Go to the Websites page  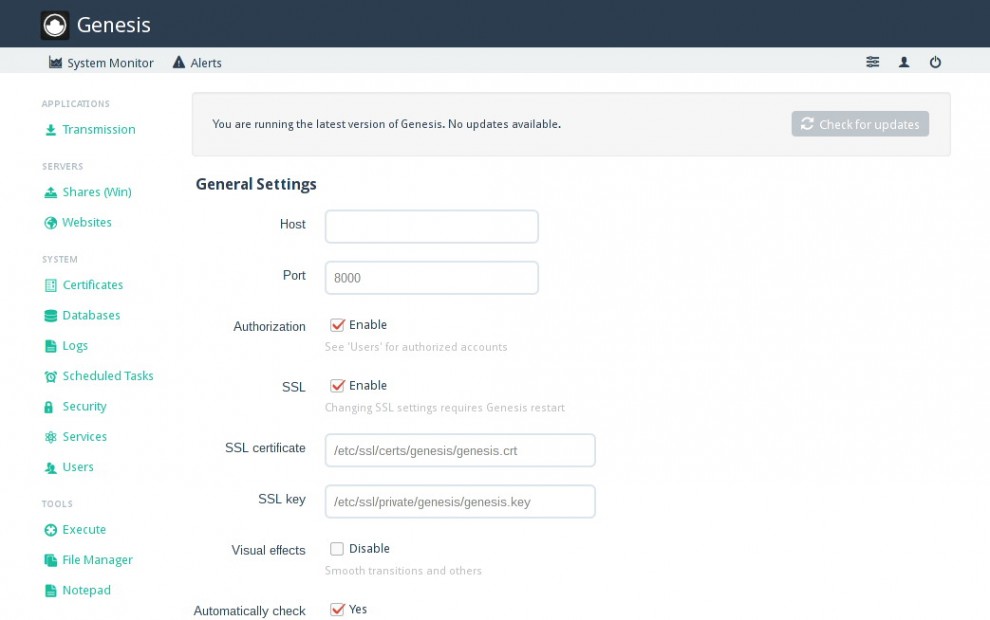click(x=78, y=222)
